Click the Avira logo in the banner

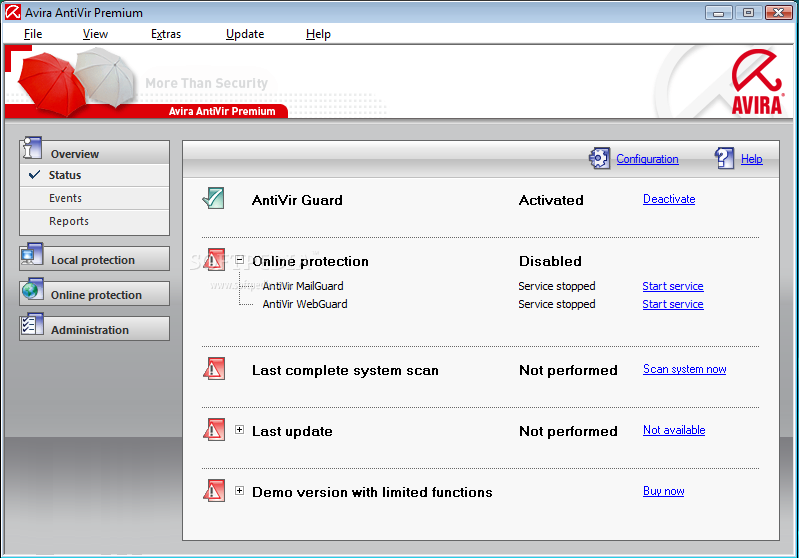pyautogui.click(x=757, y=82)
